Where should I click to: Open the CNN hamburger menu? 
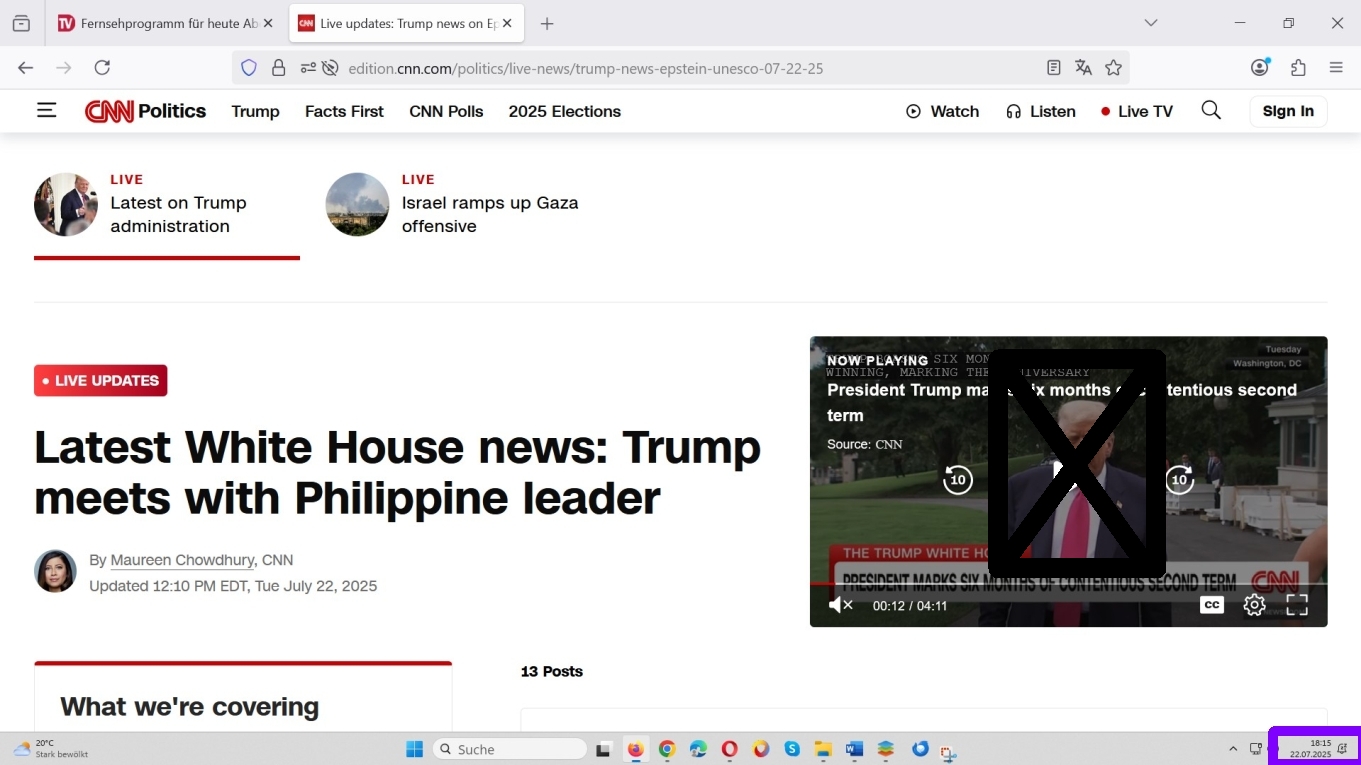coord(47,111)
